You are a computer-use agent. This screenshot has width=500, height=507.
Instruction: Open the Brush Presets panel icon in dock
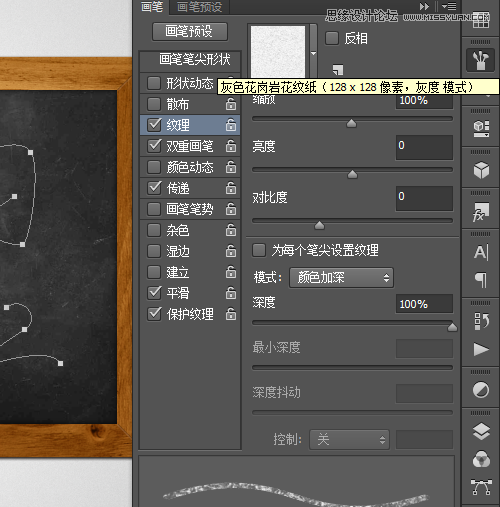click(x=480, y=60)
